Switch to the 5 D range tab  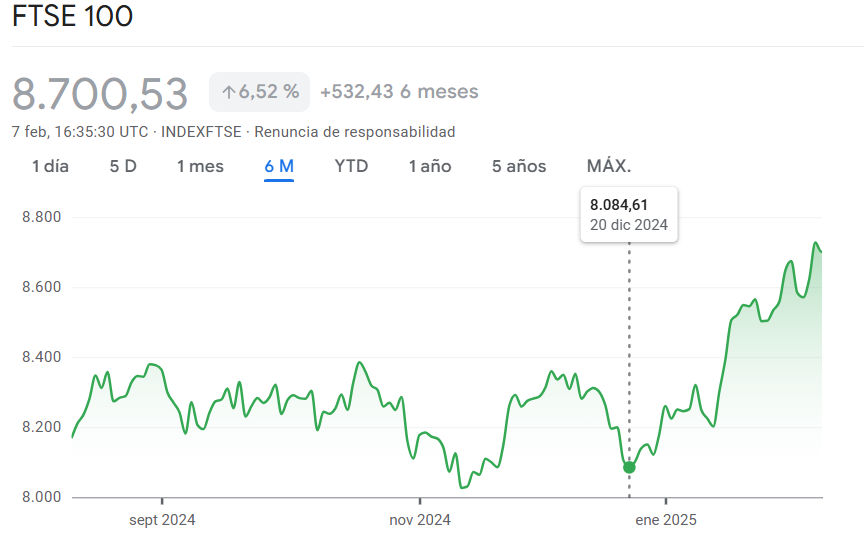[x=123, y=166]
